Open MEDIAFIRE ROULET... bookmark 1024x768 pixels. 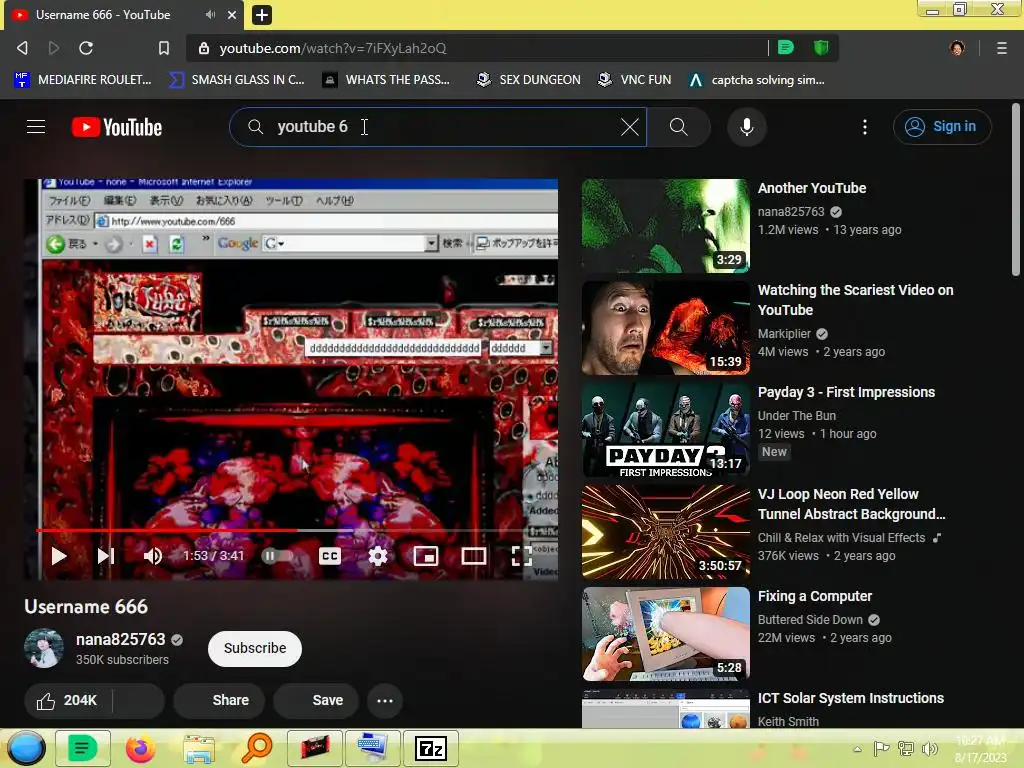82,80
